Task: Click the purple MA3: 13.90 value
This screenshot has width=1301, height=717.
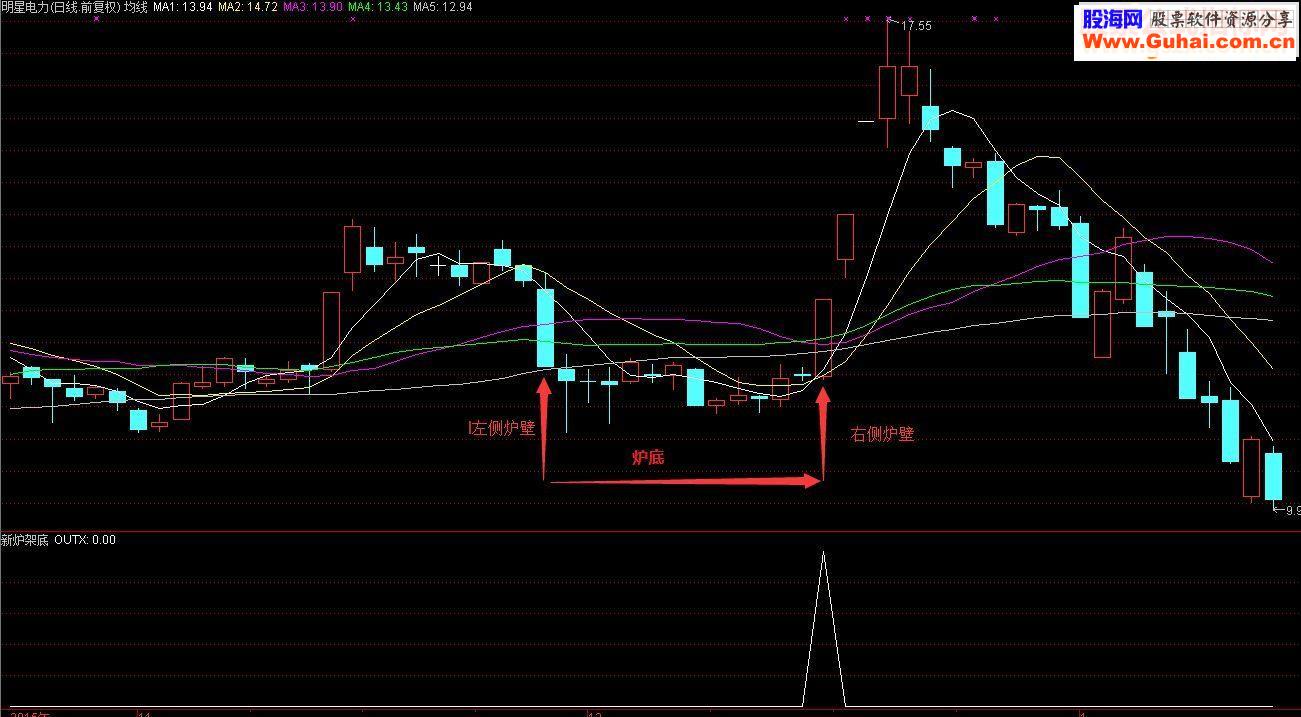Action: (x=313, y=7)
